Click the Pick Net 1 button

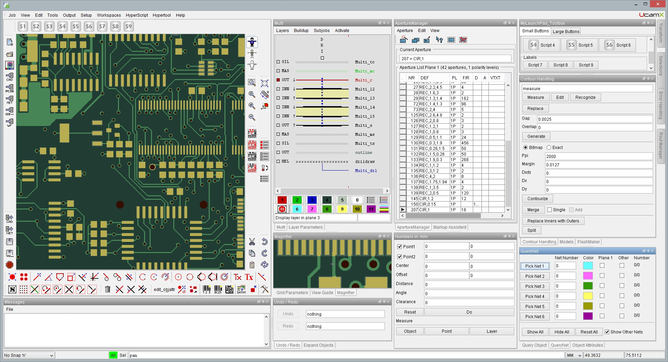click(x=535, y=266)
